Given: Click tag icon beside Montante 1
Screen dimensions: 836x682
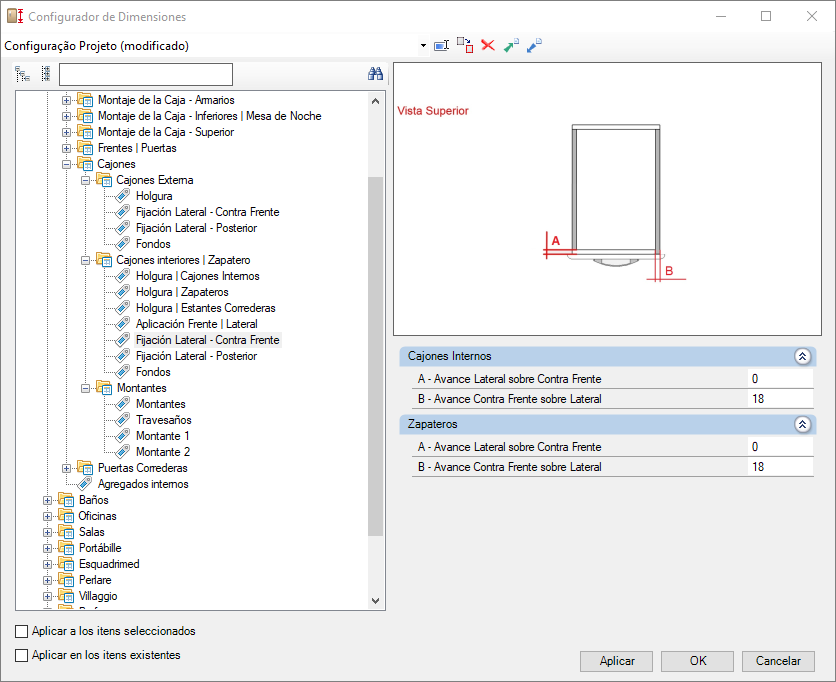Looking at the screenshot, I should pos(123,436).
